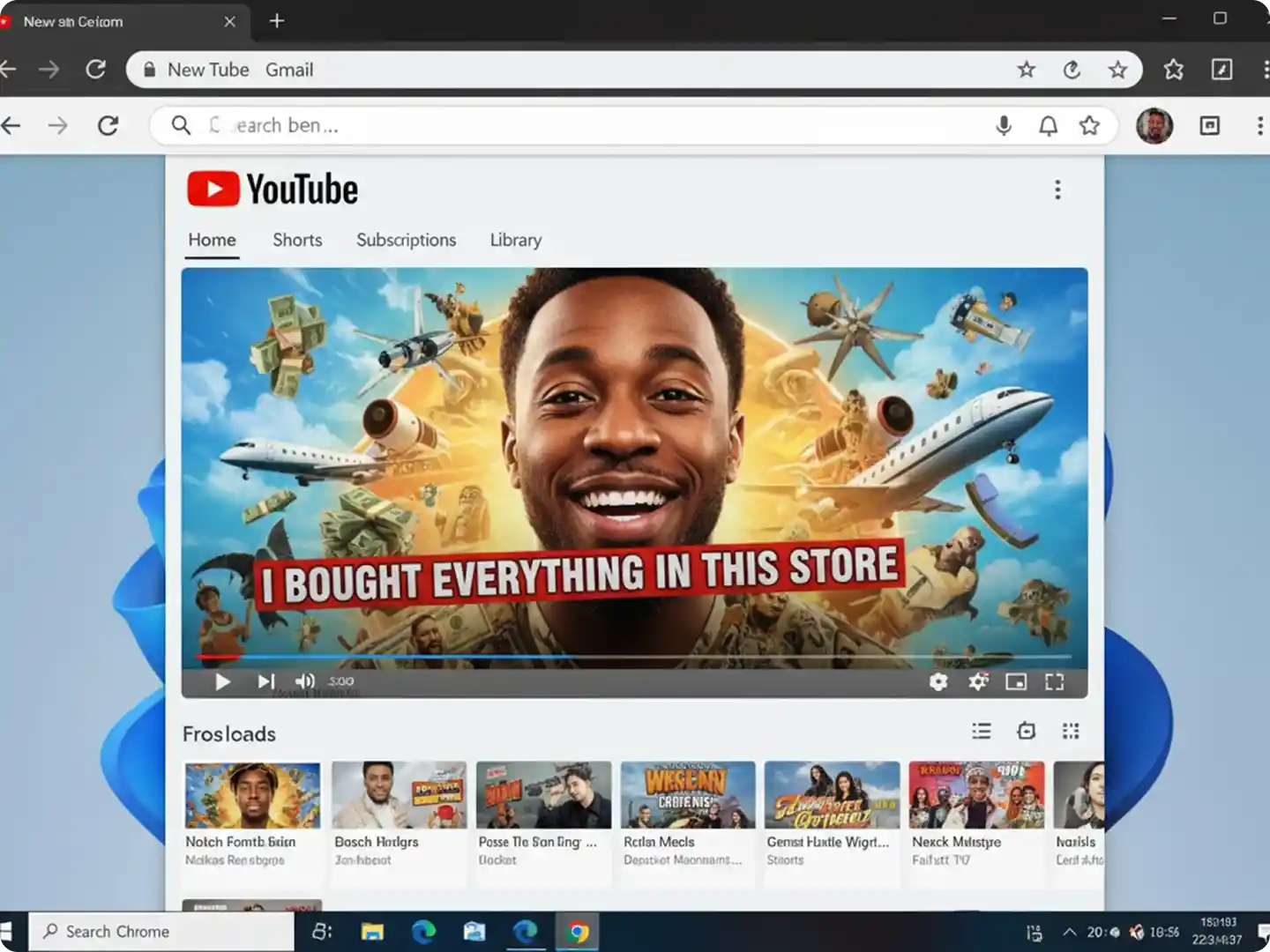This screenshot has width=1270, height=952.
Task: Click the microphone voice search icon
Action: click(x=1004, y=126)
